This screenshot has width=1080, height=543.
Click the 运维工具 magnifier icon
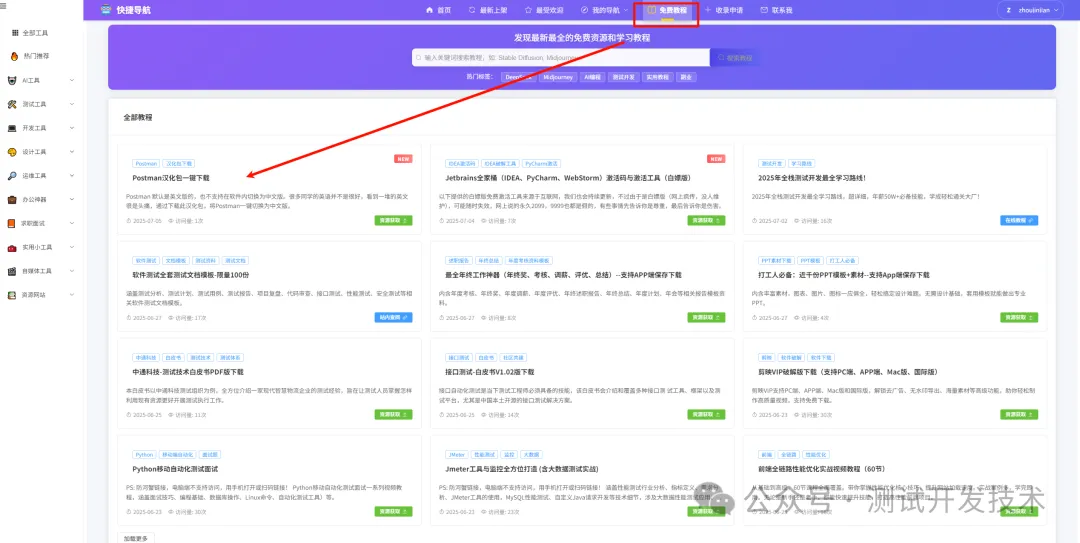12,176
